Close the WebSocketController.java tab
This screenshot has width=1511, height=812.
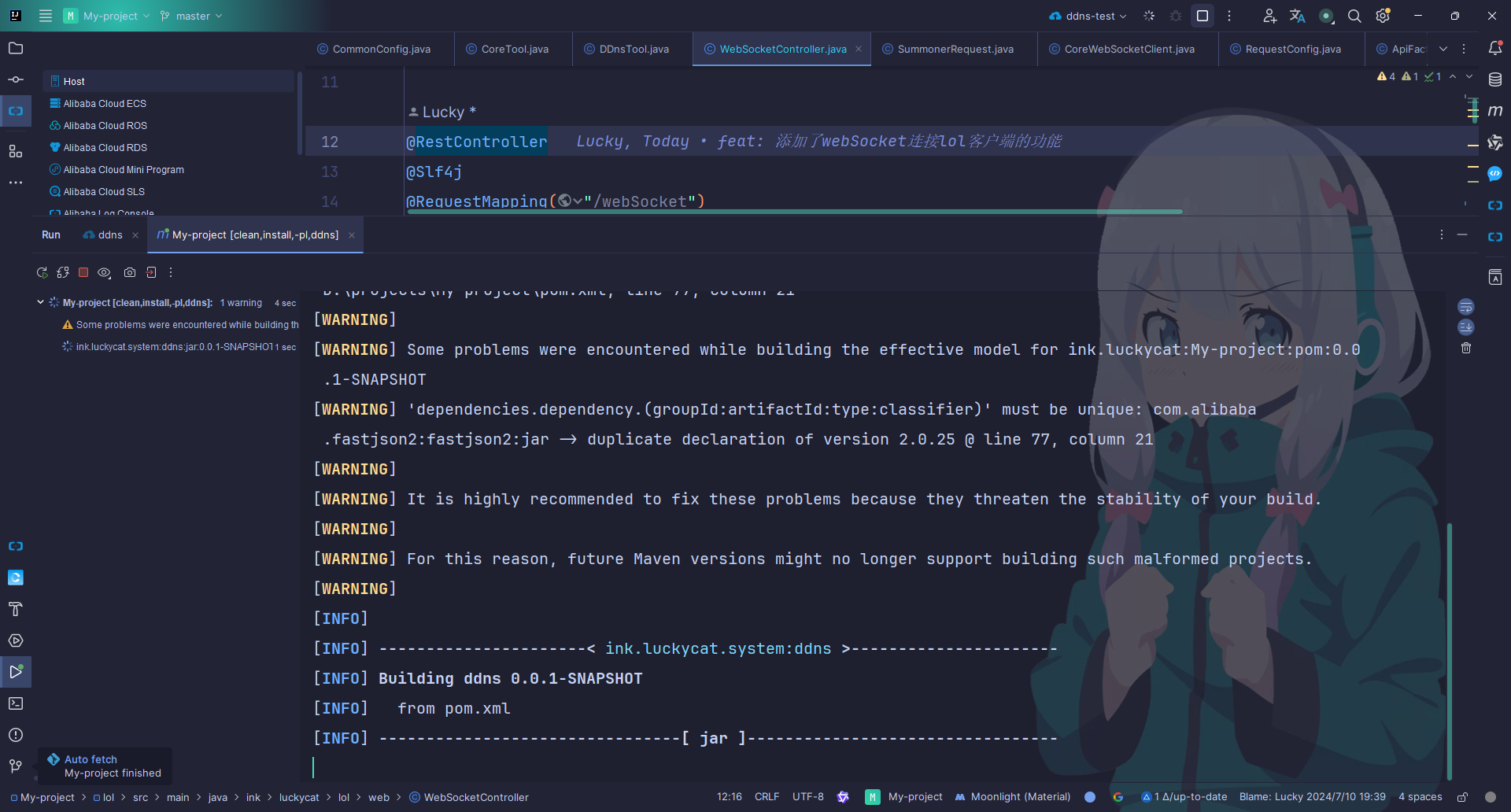859,49
